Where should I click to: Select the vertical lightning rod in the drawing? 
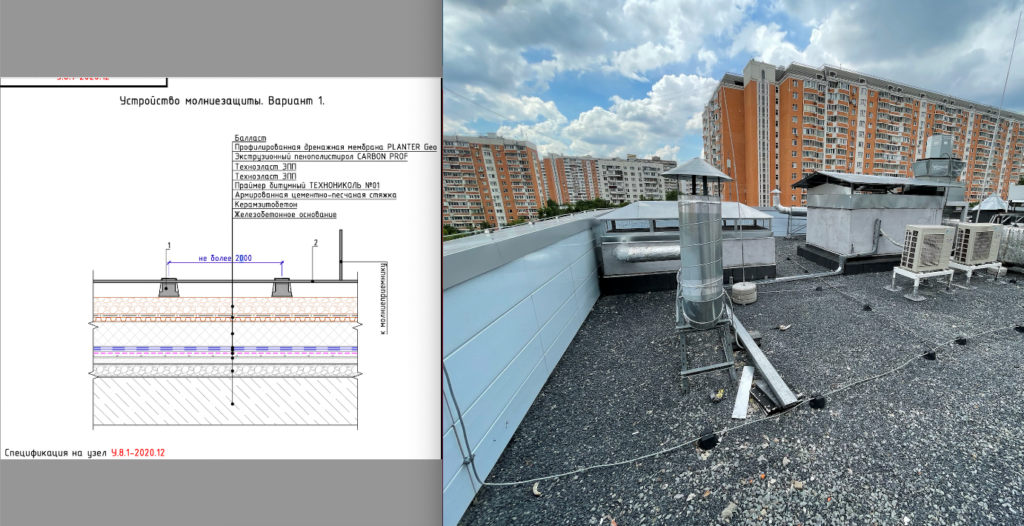(341, 255)
